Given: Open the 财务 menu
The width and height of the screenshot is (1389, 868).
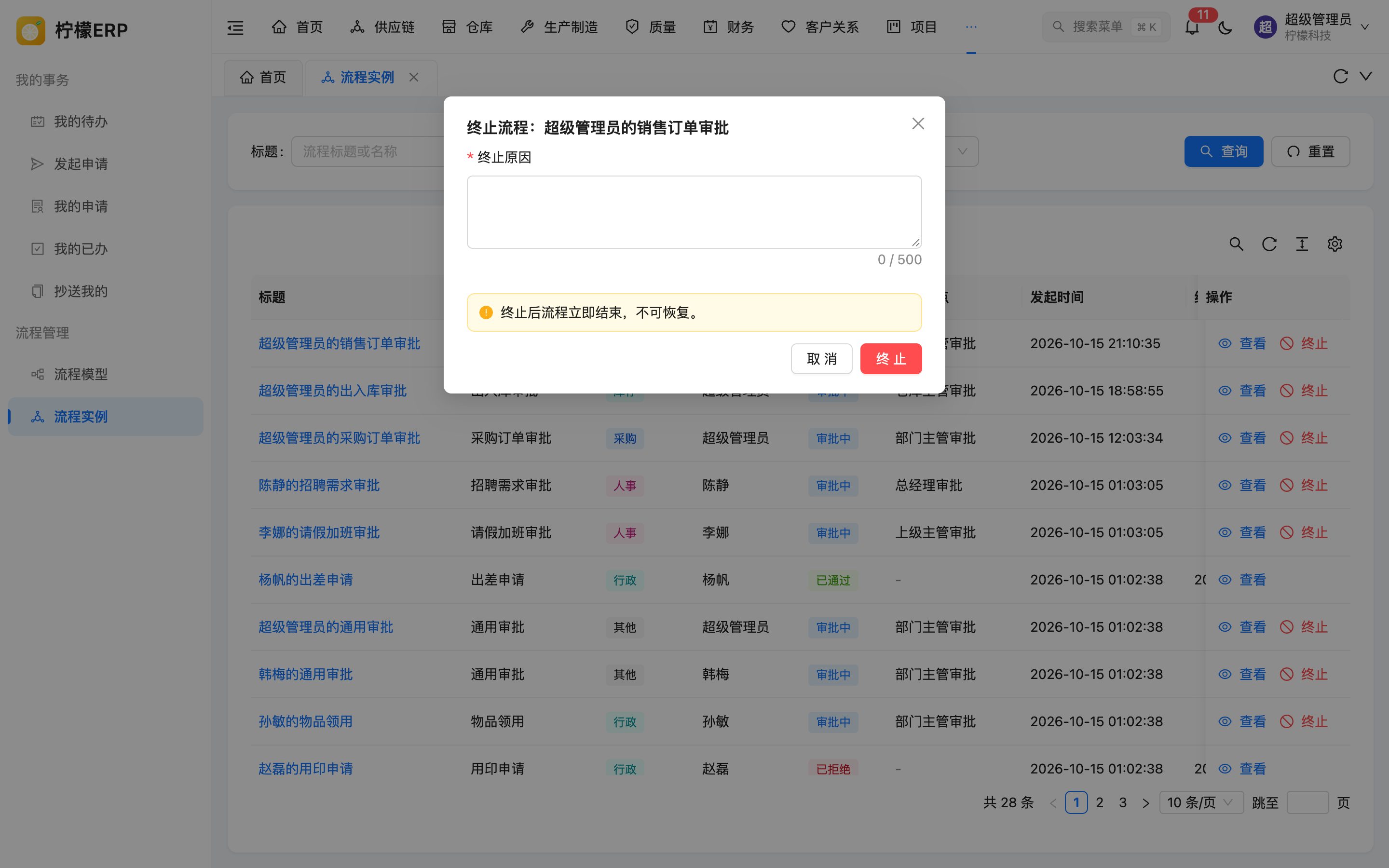Looking at the screenshot, I should (x=728, y=27).
